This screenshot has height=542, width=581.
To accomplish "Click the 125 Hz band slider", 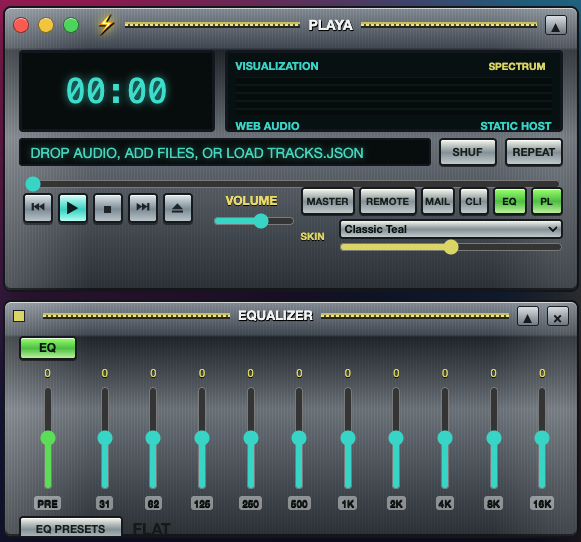I will (x=202, y=438).
